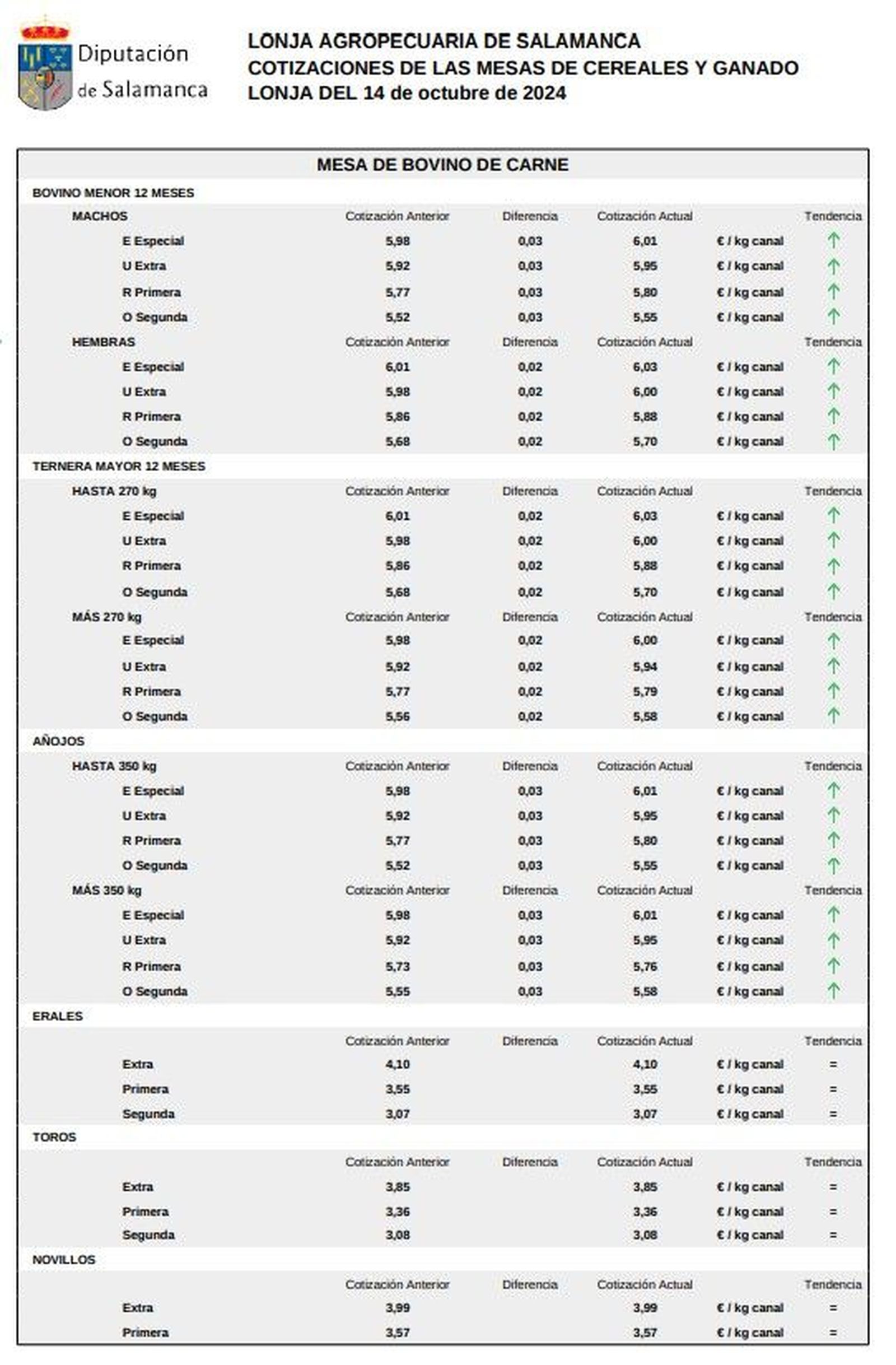This screenshot has height=1365, width=896.
Task: Click the Hasta 270 kg U Extra trend arrow
Action: 833,541
